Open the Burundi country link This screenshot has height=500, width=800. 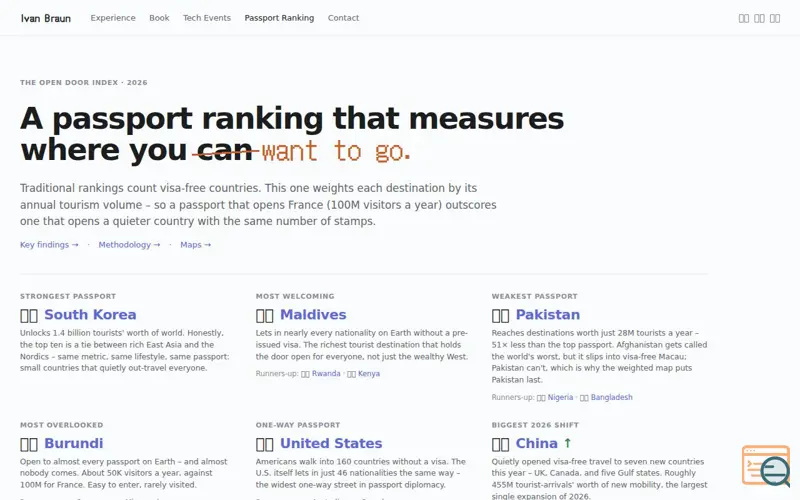[x=73, y=443]
